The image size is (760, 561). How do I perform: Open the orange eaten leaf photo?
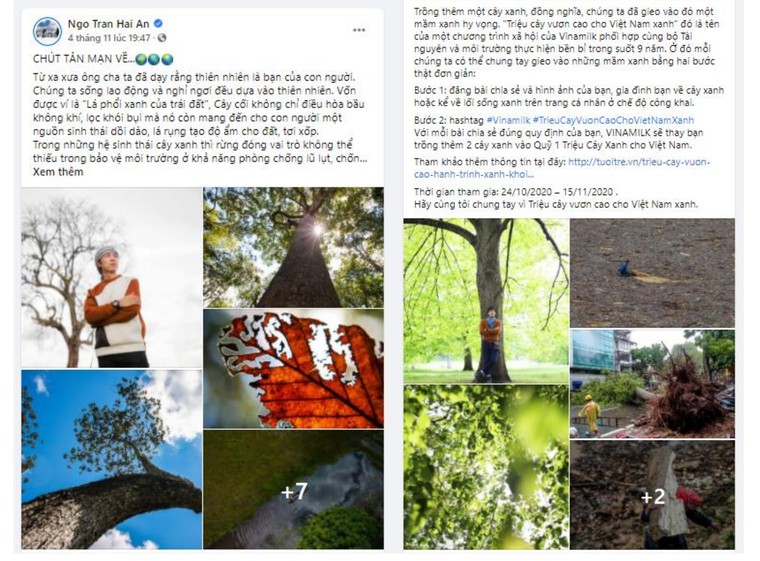coord(293,369)
